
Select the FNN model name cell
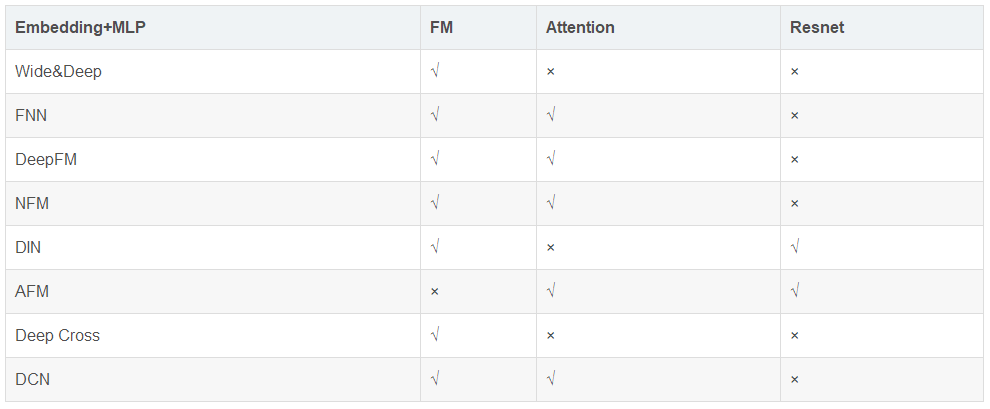tap(31, 116)
